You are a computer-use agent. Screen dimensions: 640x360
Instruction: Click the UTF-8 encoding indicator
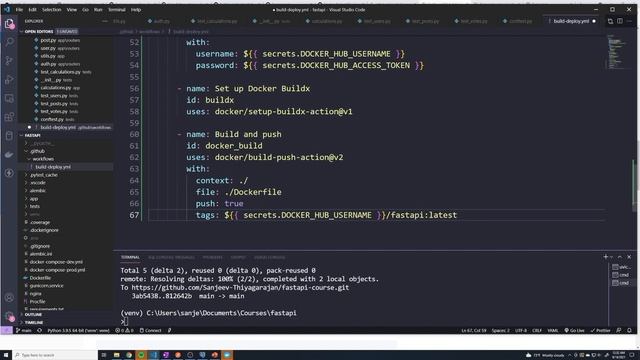520,331
